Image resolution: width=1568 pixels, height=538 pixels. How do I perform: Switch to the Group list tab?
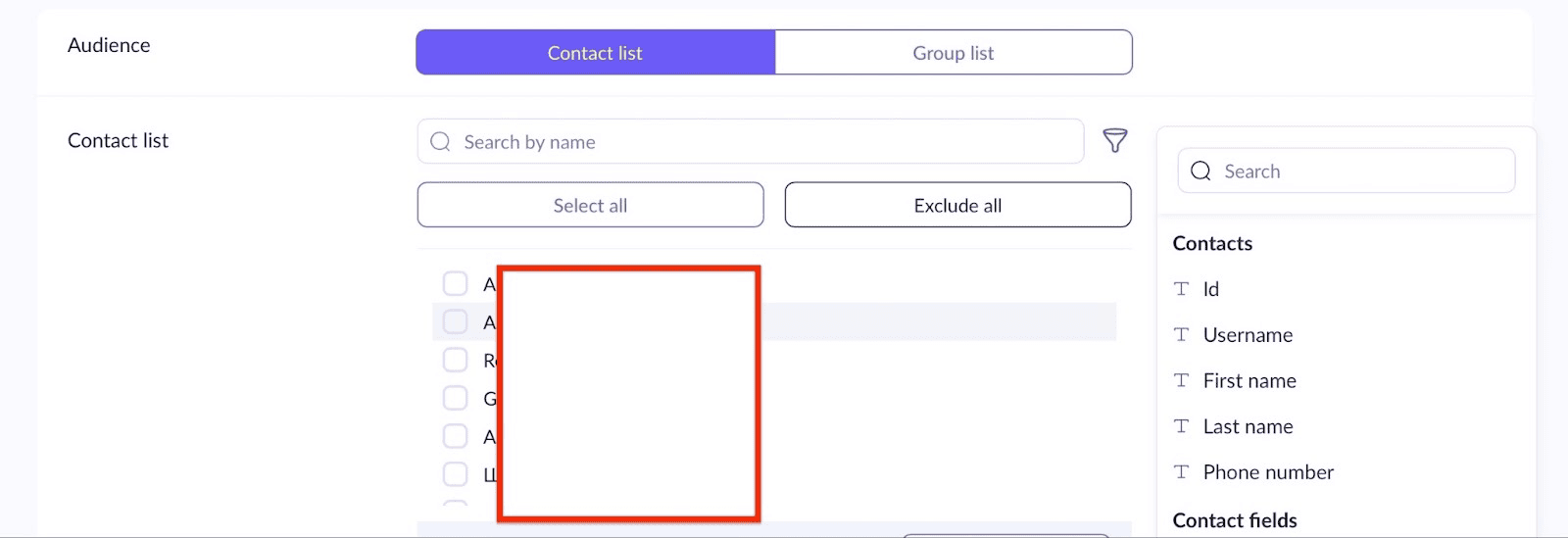953,53
